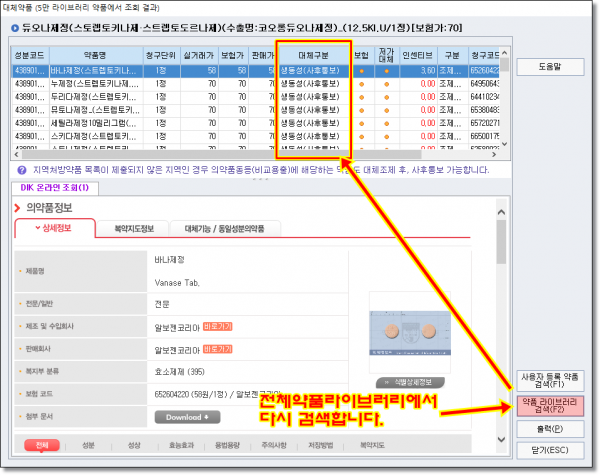Select the 전체 pill filter at the bottom

(x=42, y=445)
